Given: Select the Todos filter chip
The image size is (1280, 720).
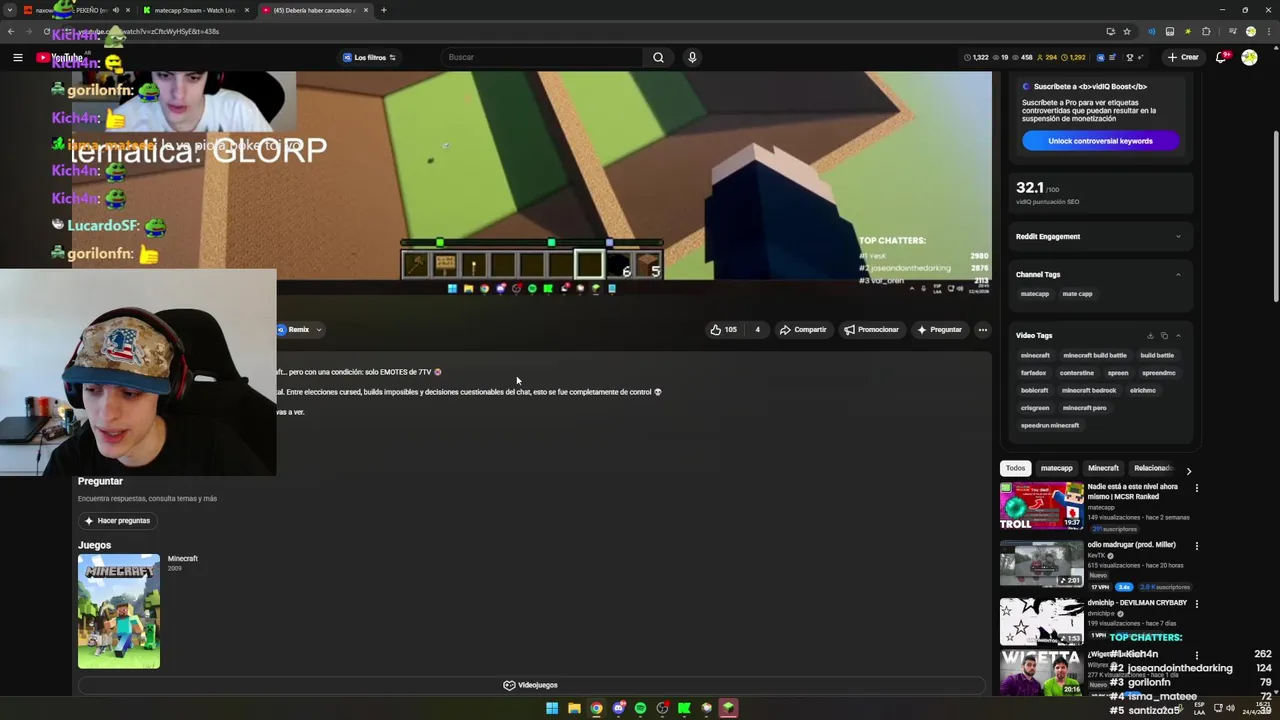Looking at the screenshot, I should 1015,468.
